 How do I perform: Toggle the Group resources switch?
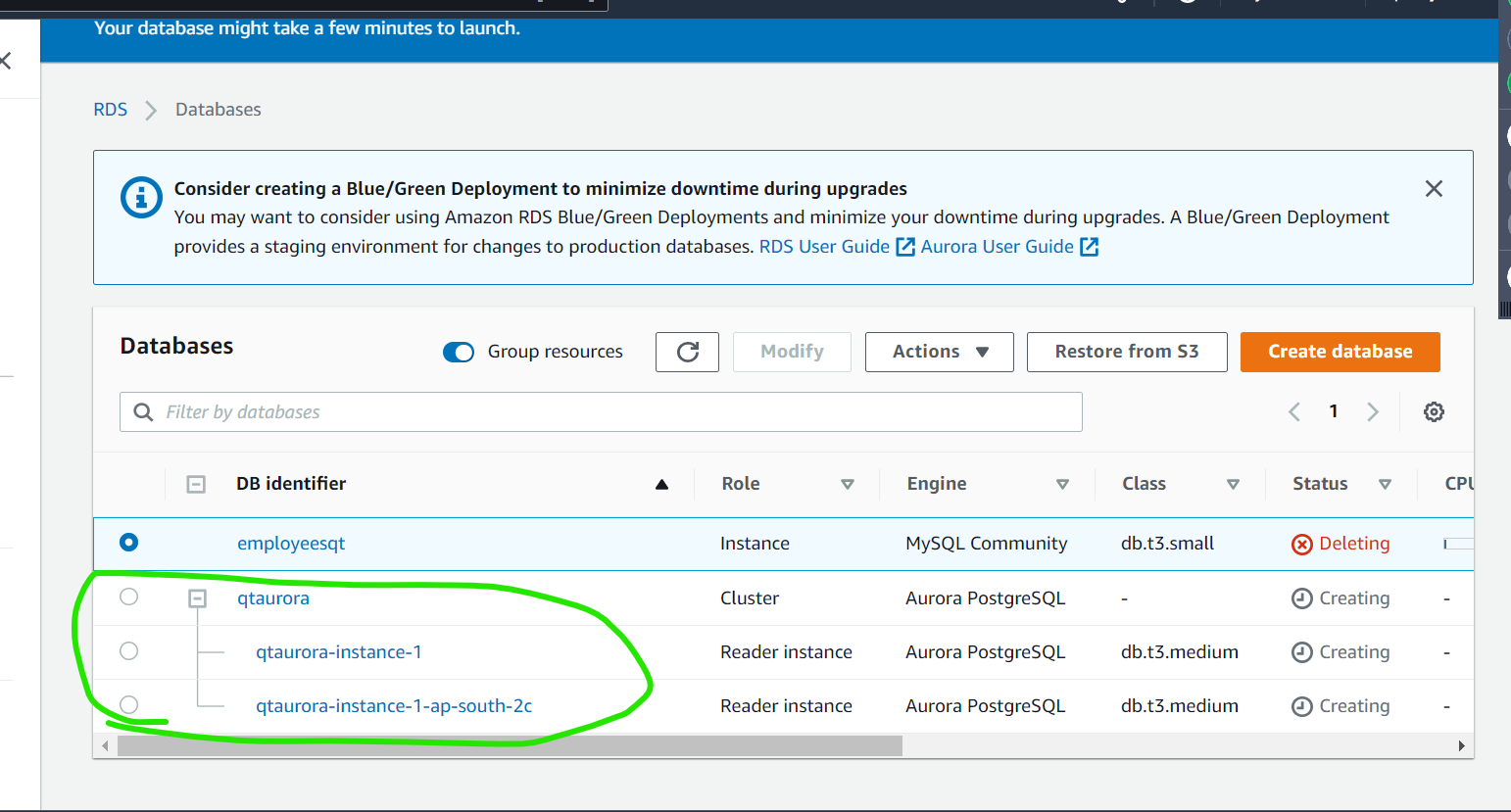pos(459,352)
